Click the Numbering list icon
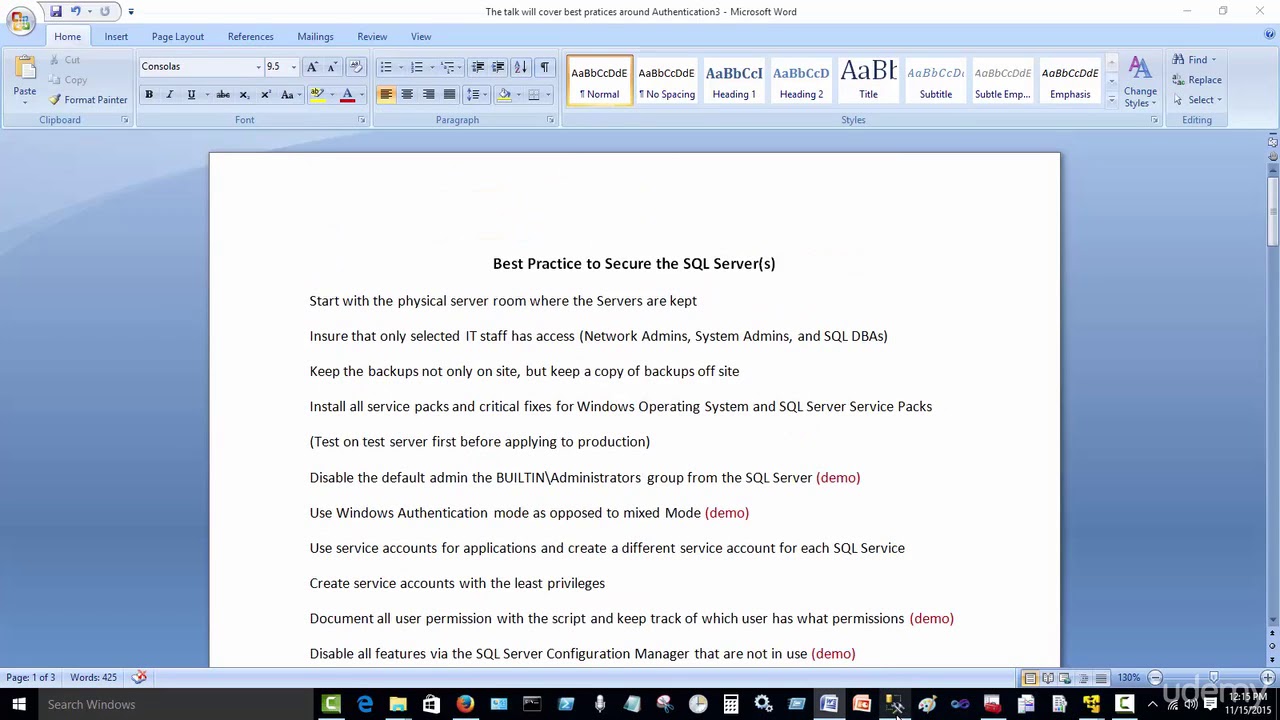 click(x=416, y=67)
